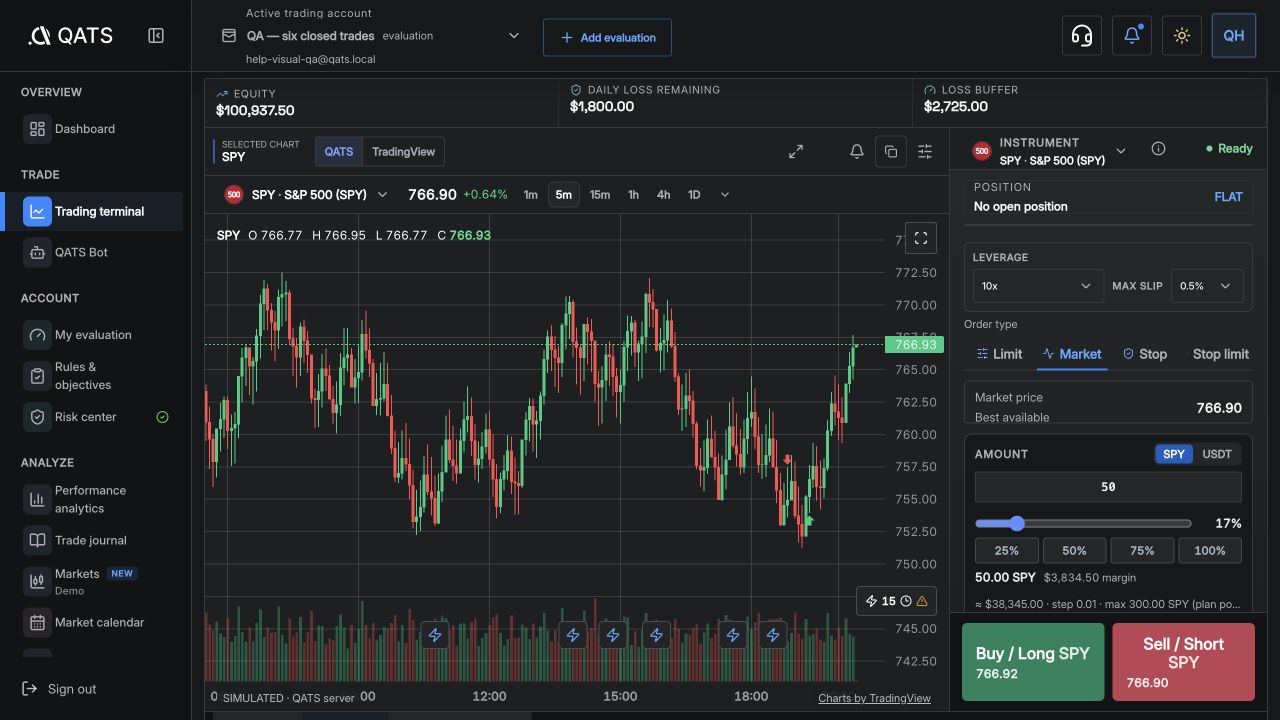This screenshot has height=720, width=1280.
Task: Click Add evaluation button
Action: [x=607, y=37]
